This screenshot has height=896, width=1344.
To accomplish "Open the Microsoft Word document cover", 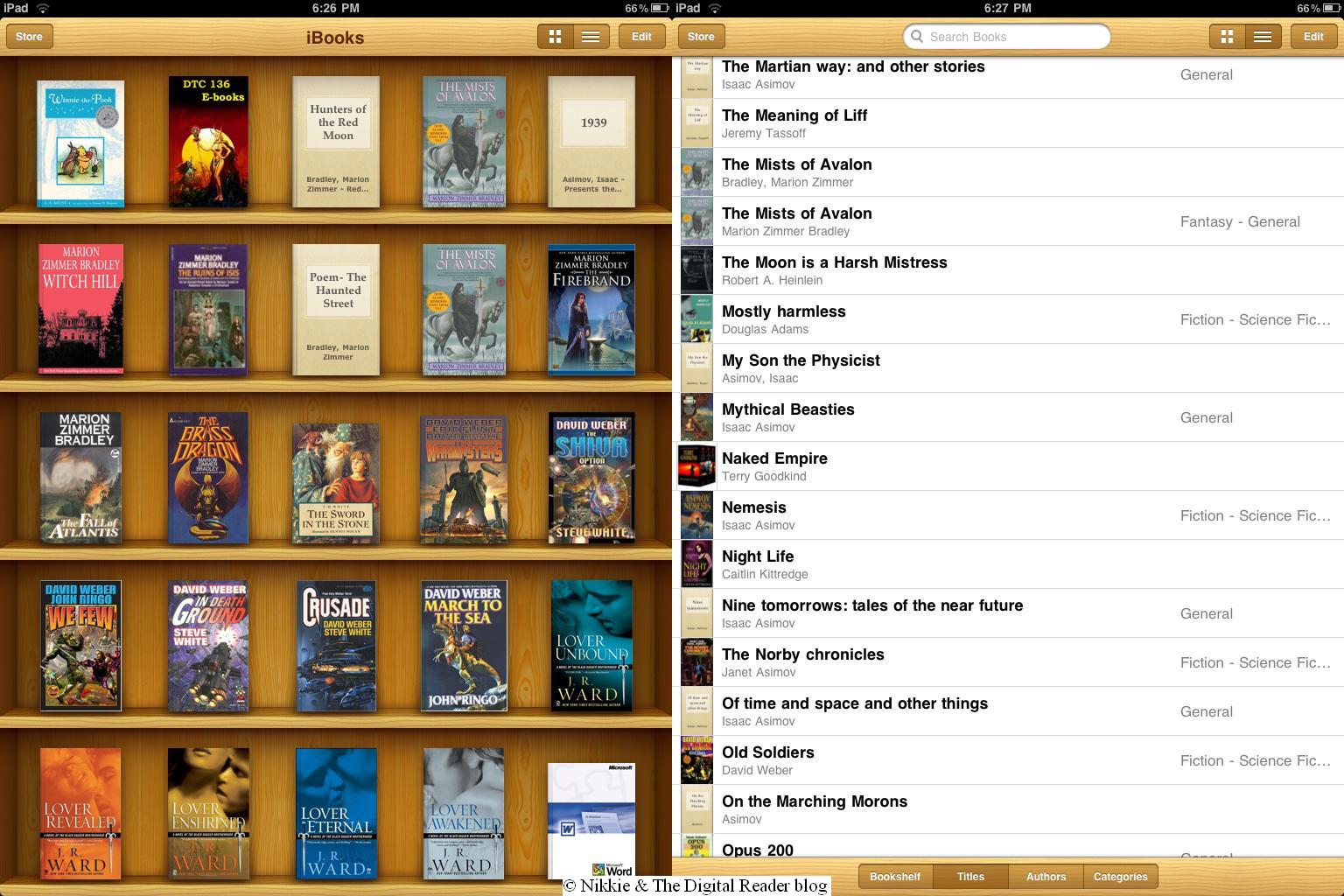I will pyautogui.click(x=591, y=821).
